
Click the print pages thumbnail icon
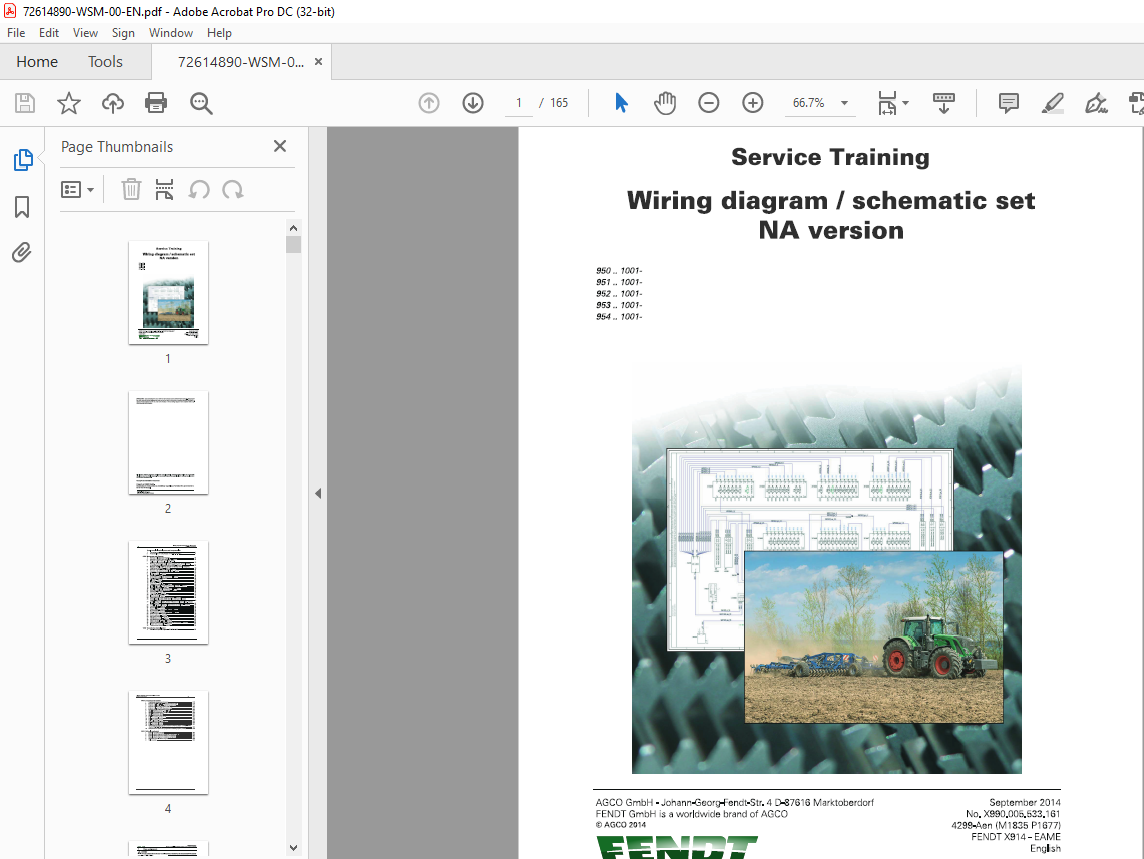pos(164,190)
